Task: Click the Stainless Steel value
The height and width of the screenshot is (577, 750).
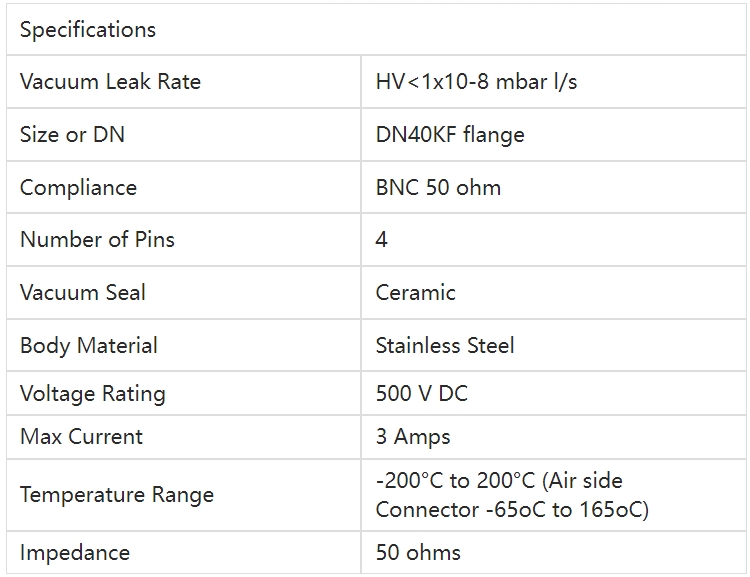Action: pyautogui.click(x=445, y=346)
